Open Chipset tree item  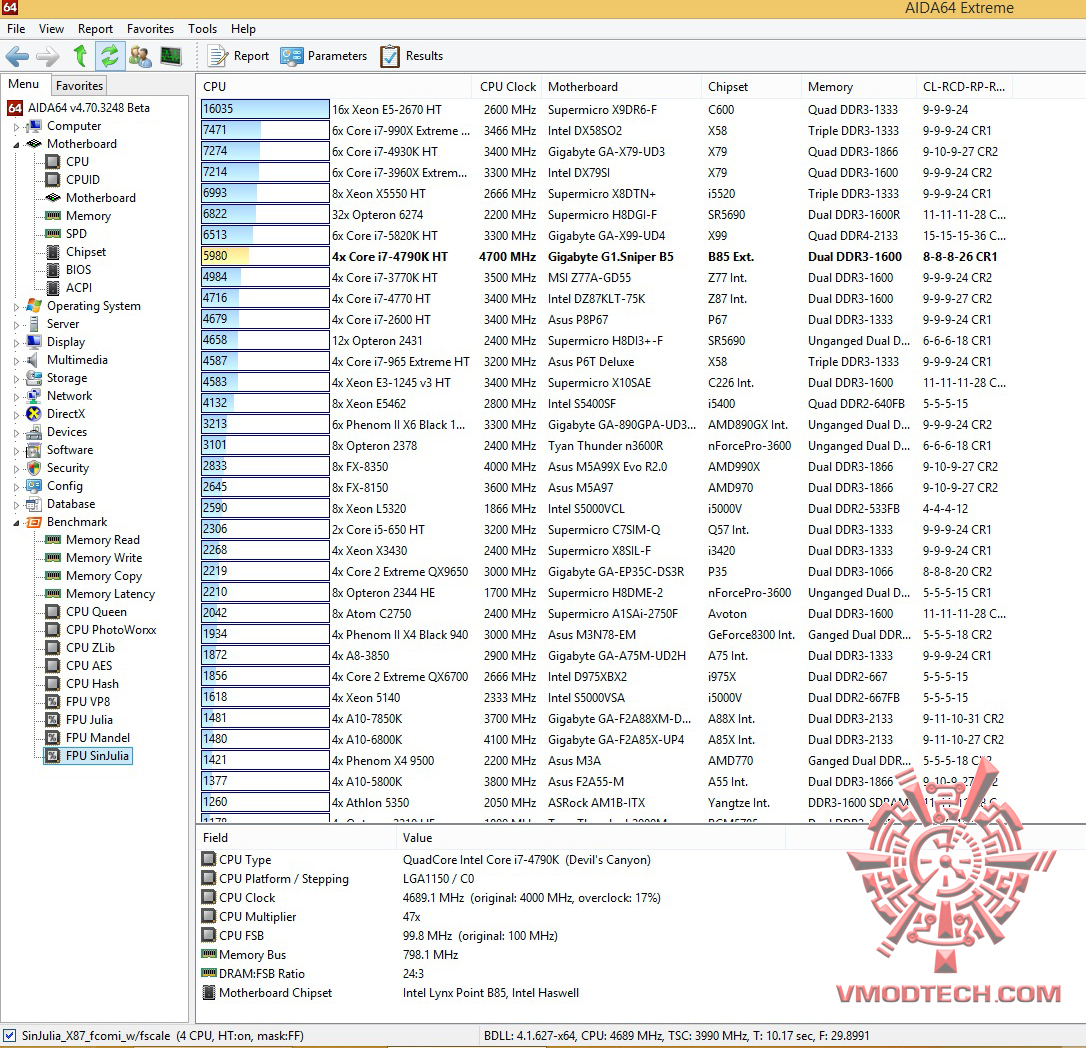click(86, 251)
